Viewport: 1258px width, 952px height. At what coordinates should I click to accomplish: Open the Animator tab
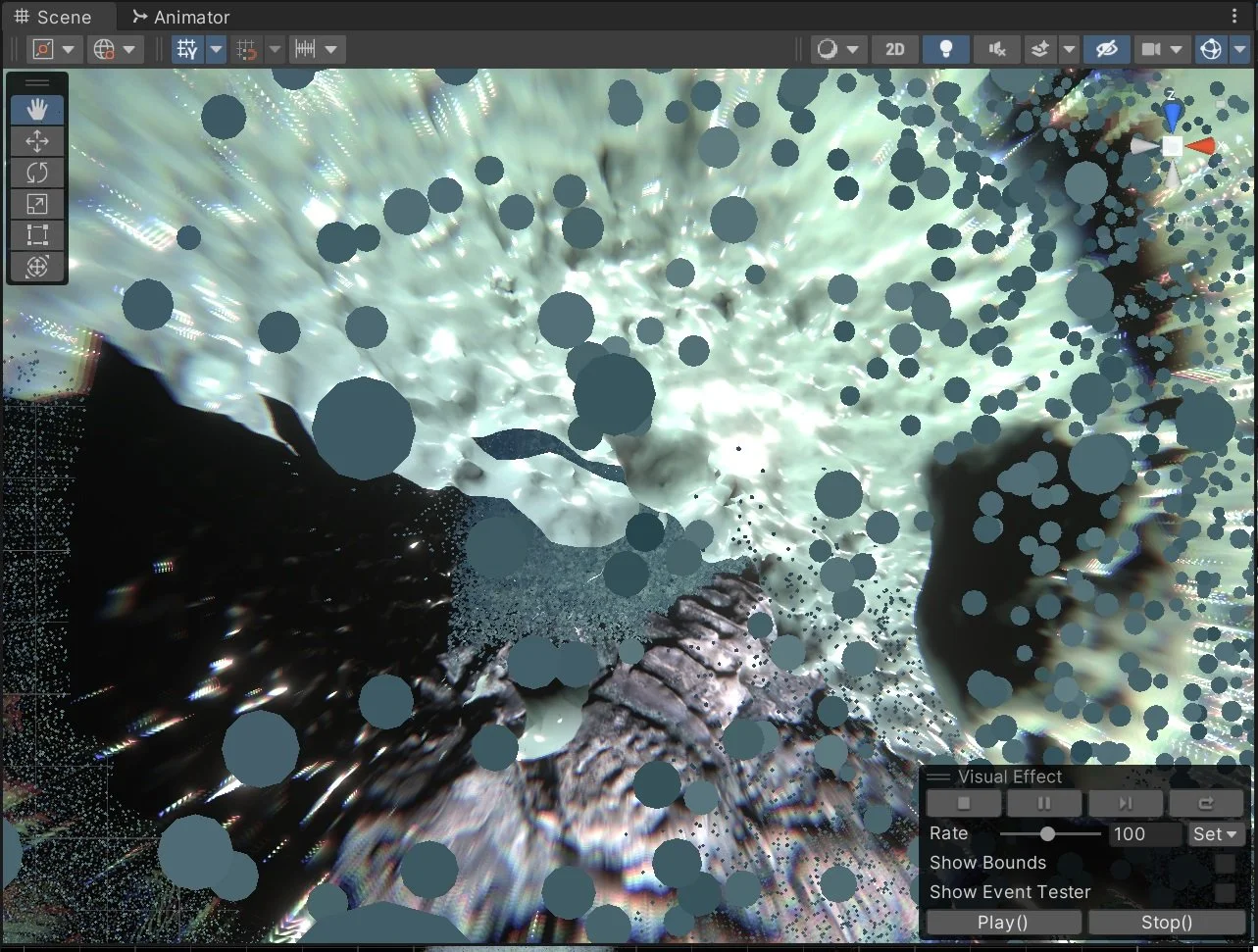point(180,17)
